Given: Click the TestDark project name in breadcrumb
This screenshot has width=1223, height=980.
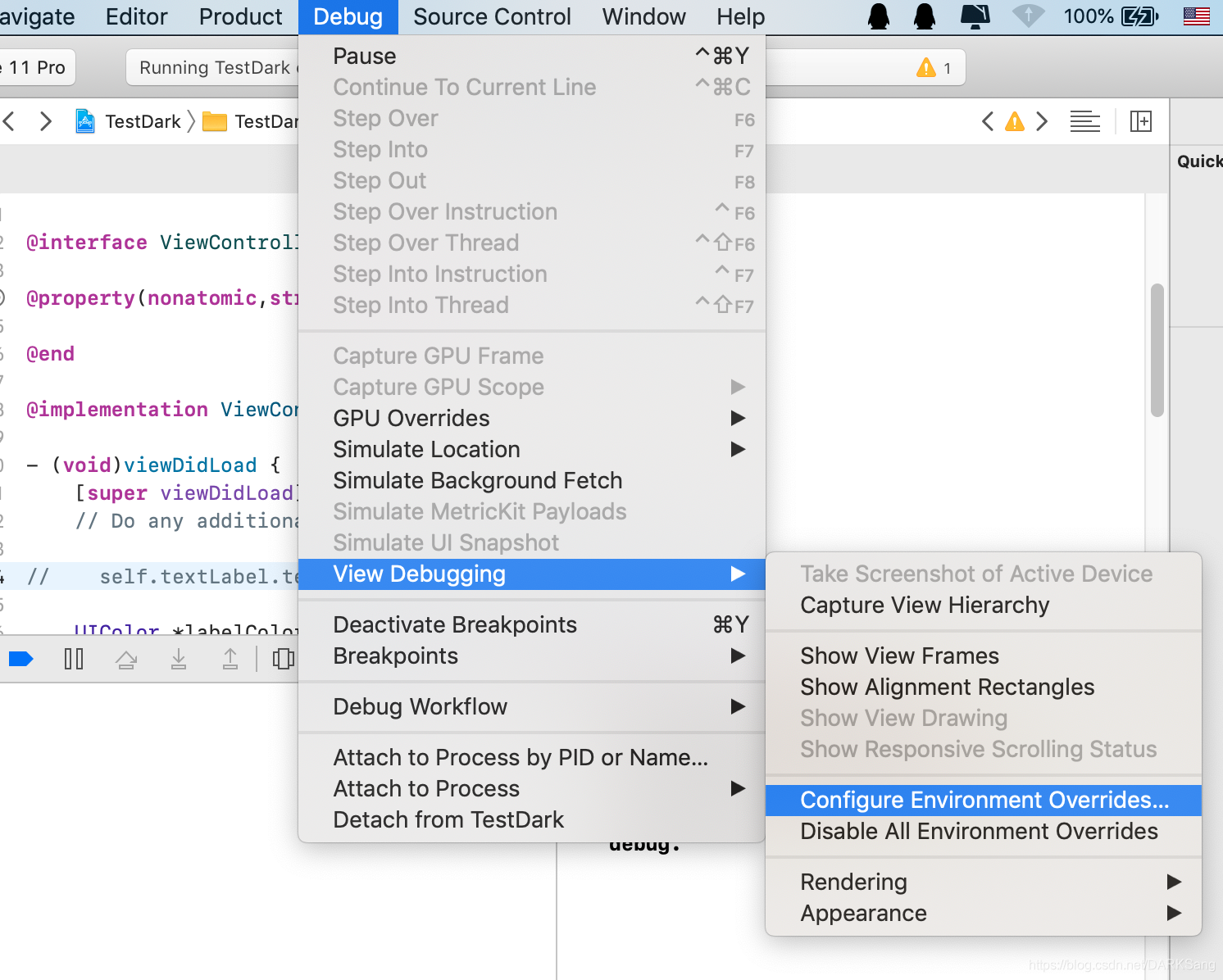Looking at the screenshot, I should (x=143, y=121).
